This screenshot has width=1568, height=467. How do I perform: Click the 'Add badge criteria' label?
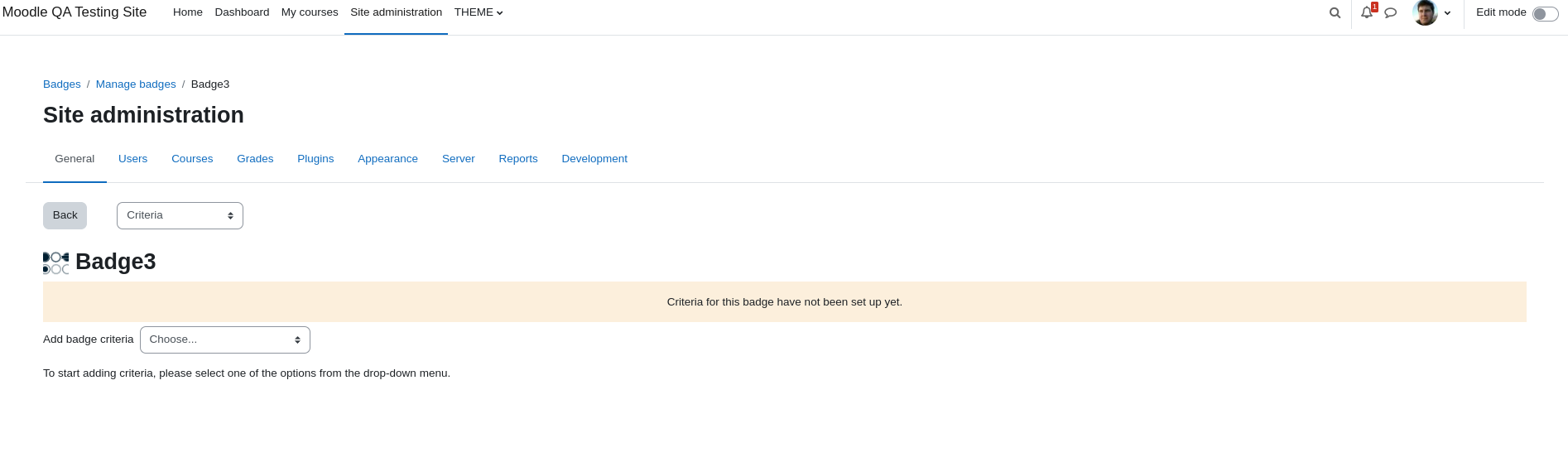(88, 339)
